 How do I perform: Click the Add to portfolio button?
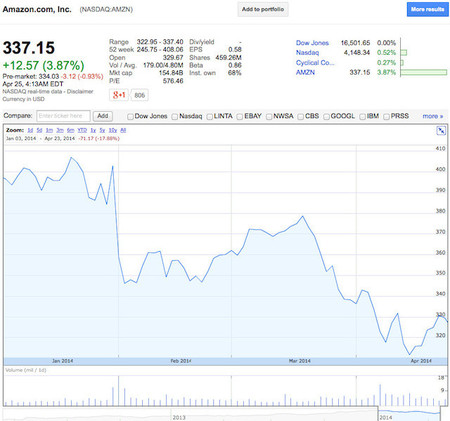[263, 9]
